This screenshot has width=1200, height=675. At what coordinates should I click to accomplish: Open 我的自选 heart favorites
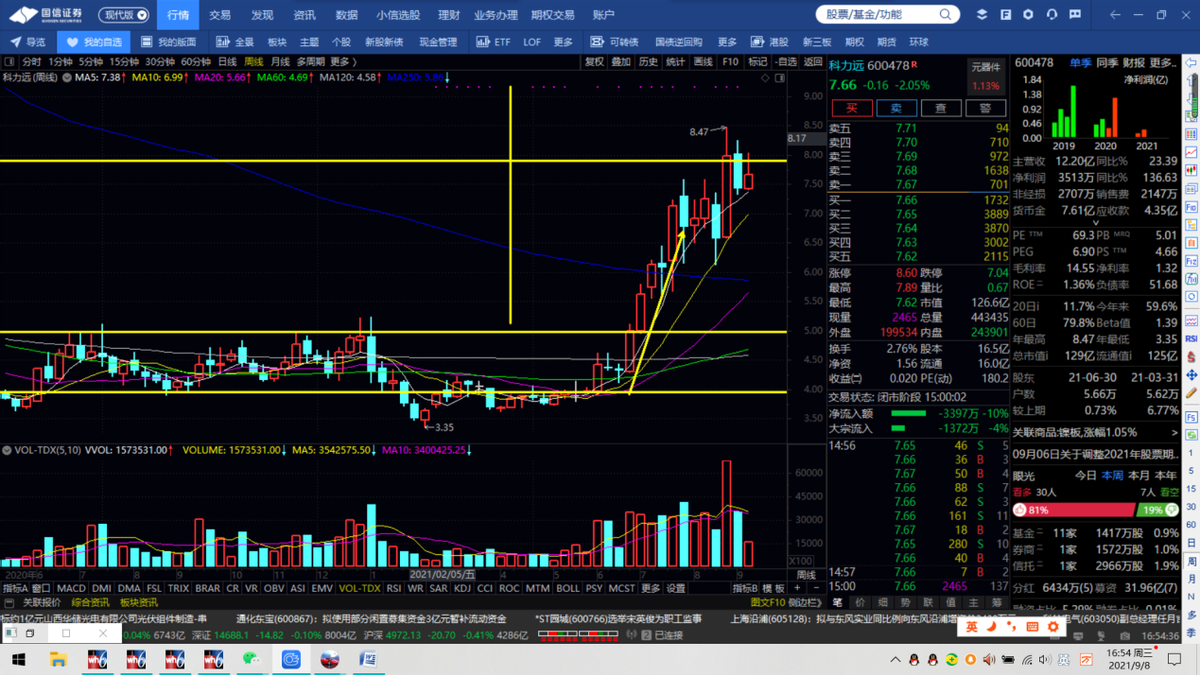click(x=94, y=42)
